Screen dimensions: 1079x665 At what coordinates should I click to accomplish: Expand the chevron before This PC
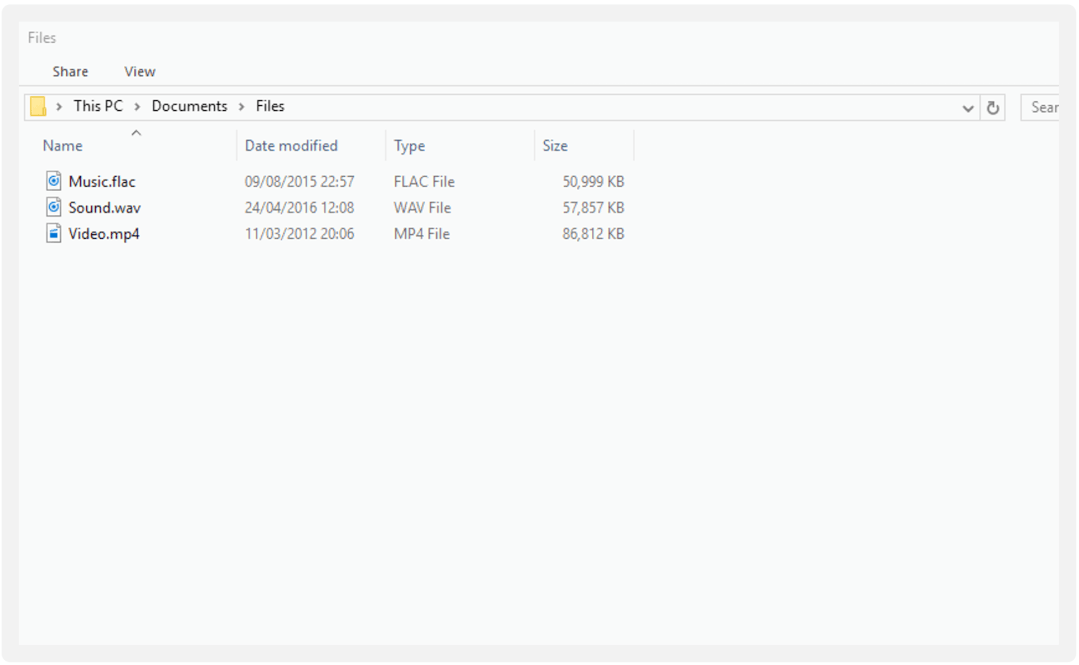60,106
